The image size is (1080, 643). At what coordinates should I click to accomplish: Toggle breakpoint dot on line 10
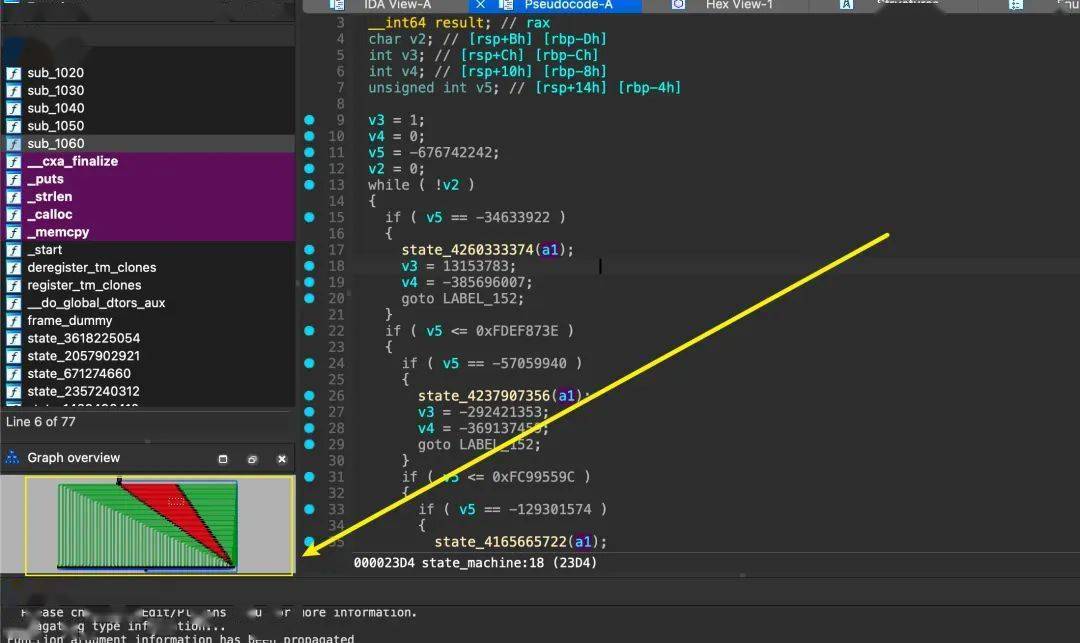click(309, 136)
